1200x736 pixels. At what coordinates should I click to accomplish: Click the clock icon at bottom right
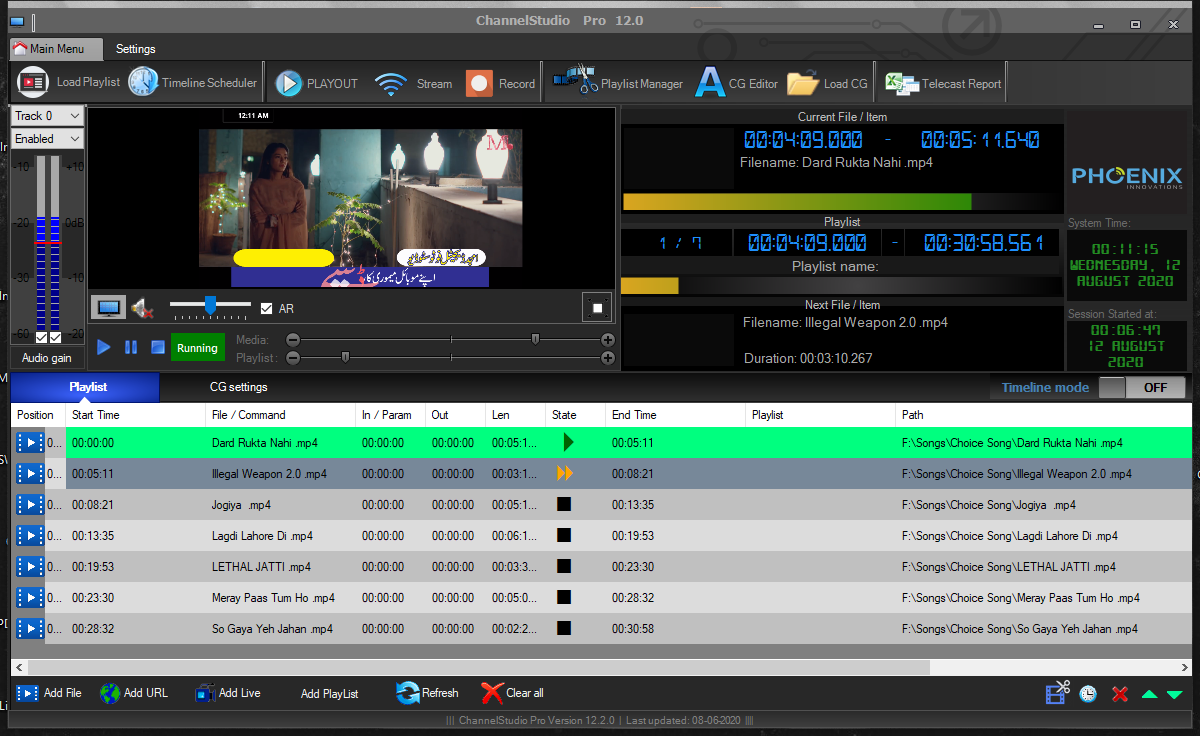coord(1088,693)
